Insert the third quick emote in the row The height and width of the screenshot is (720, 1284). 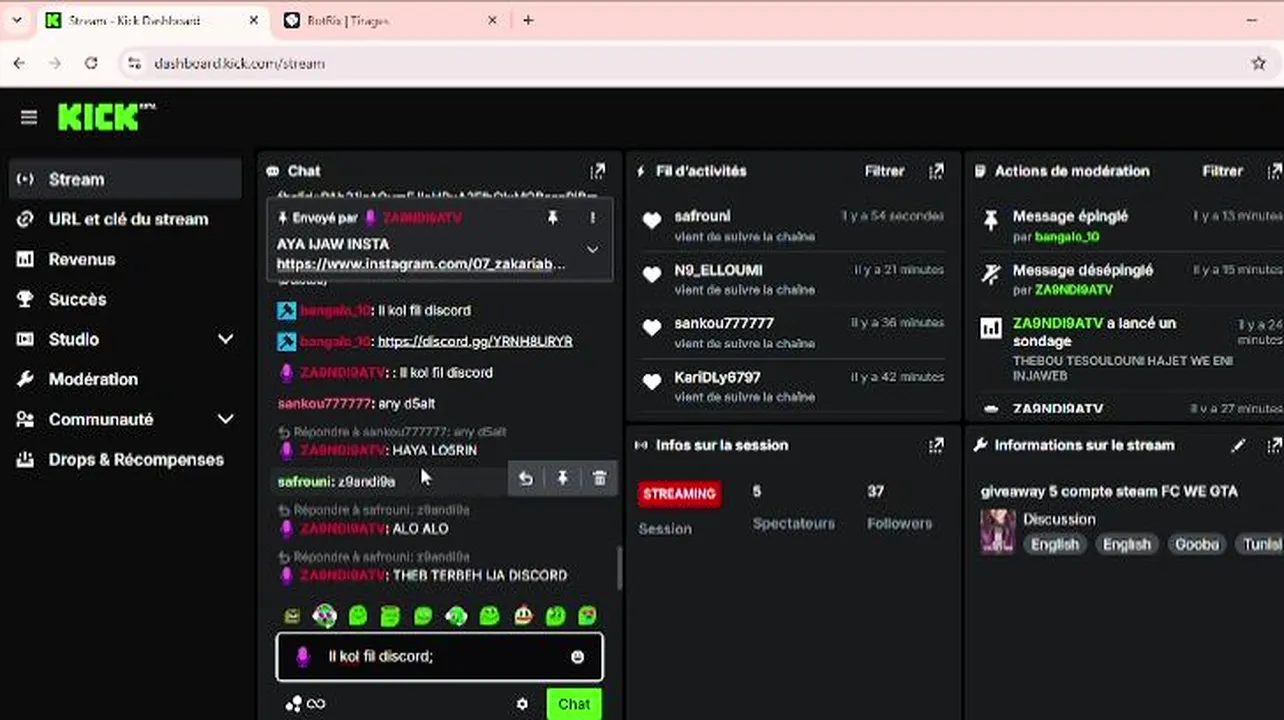point(358,616)
